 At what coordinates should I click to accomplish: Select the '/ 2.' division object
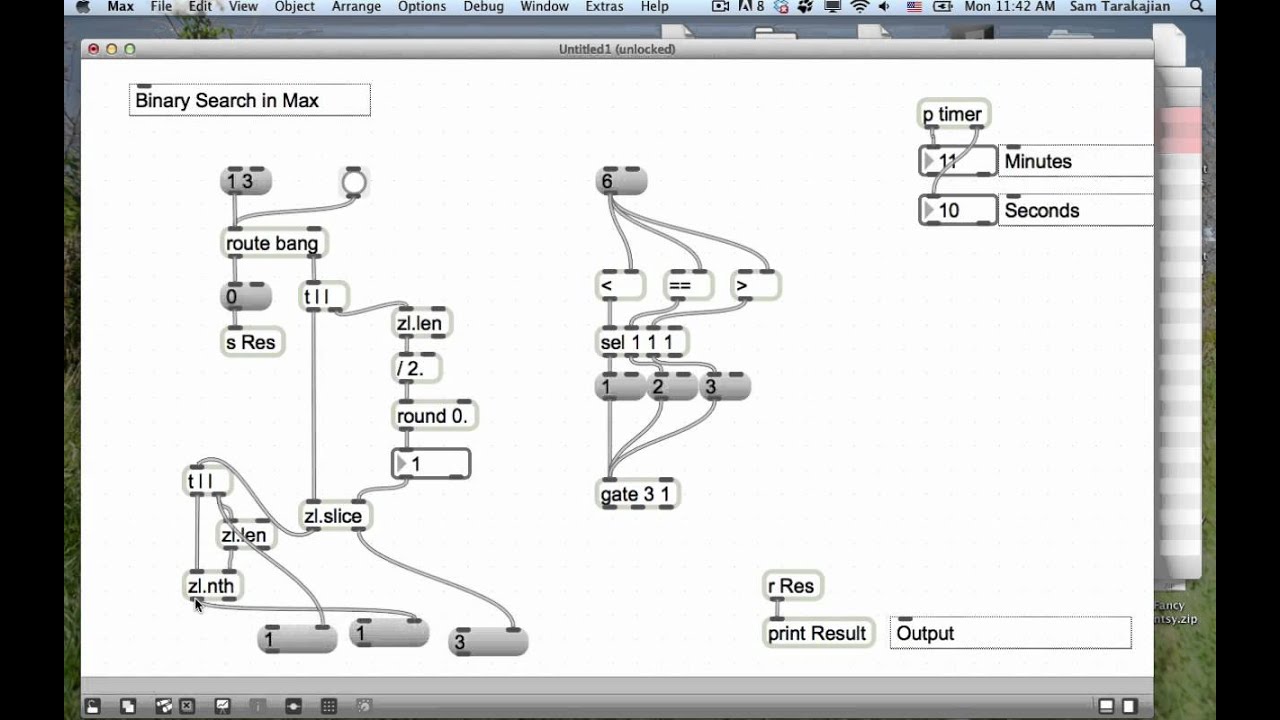(x=416, y=368)
